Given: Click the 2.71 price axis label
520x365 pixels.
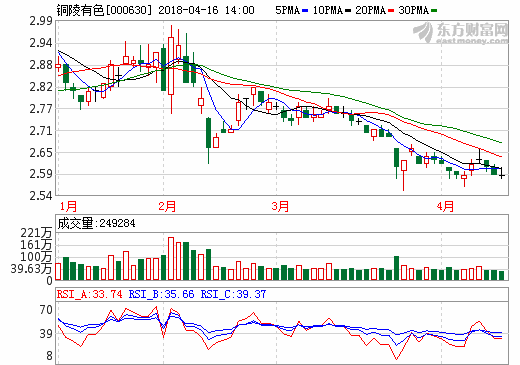Looking at the screenshot, I should click(x=41, y=131).
